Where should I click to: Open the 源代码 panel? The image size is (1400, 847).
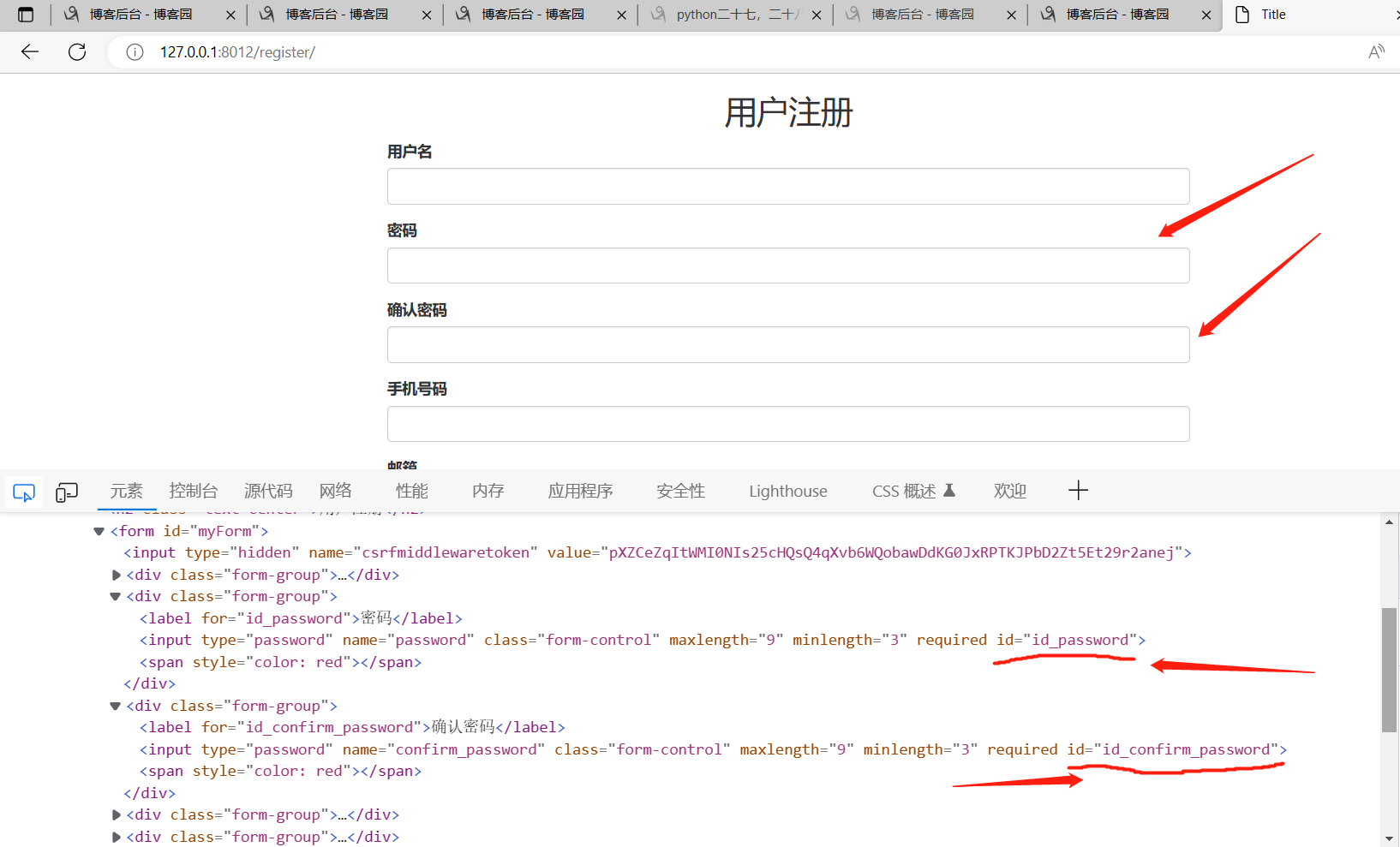268,491
